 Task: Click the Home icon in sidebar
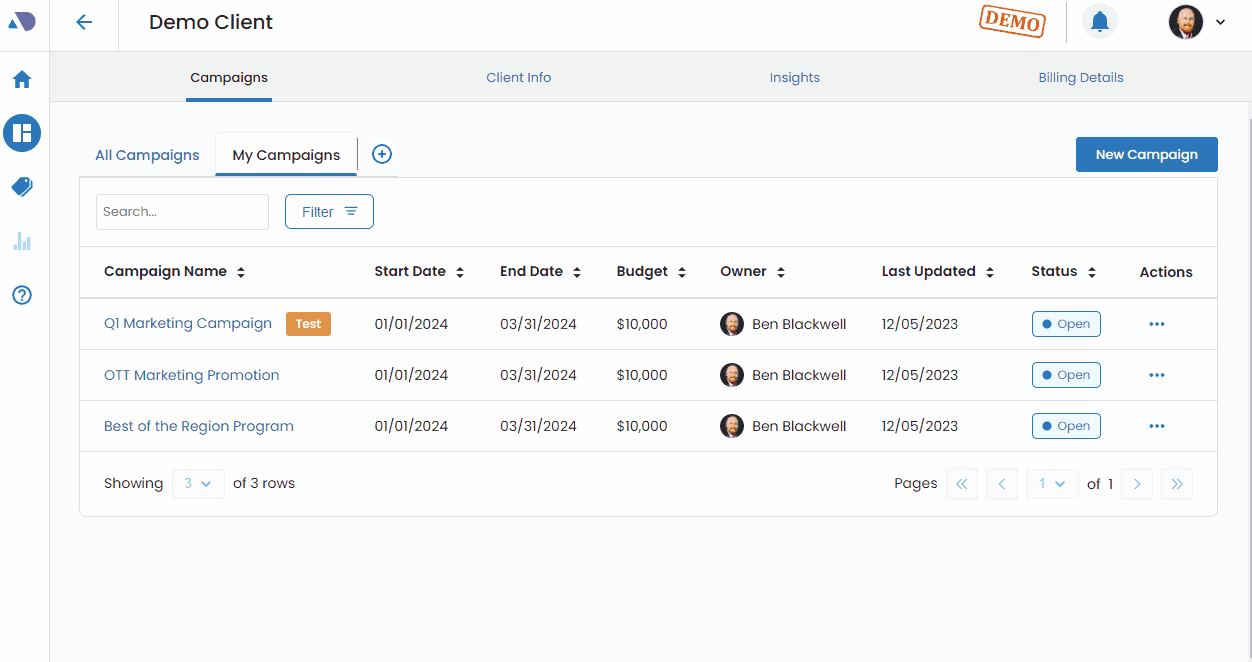point(22,80)
